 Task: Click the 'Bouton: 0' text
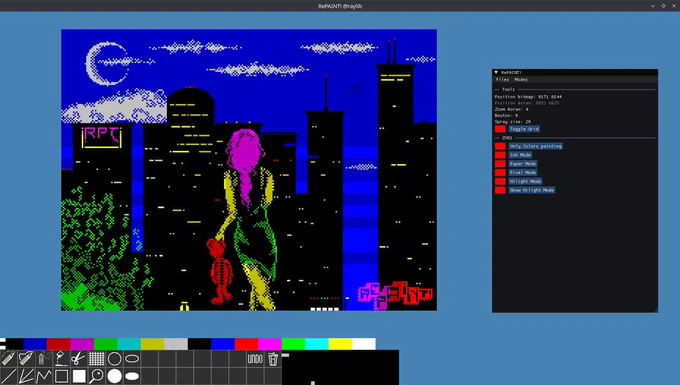506,115
